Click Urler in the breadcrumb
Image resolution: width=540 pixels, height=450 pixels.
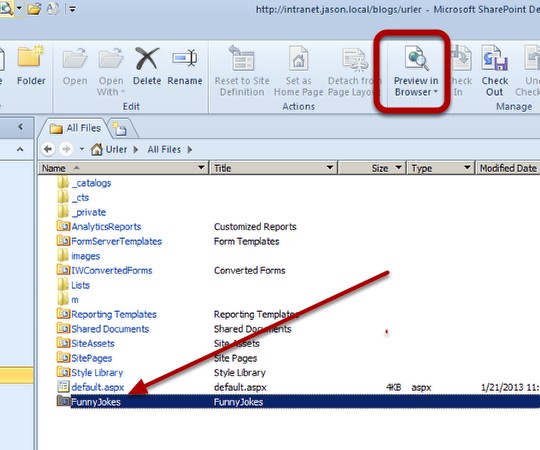pyautogui.click(x=116, y=149)
